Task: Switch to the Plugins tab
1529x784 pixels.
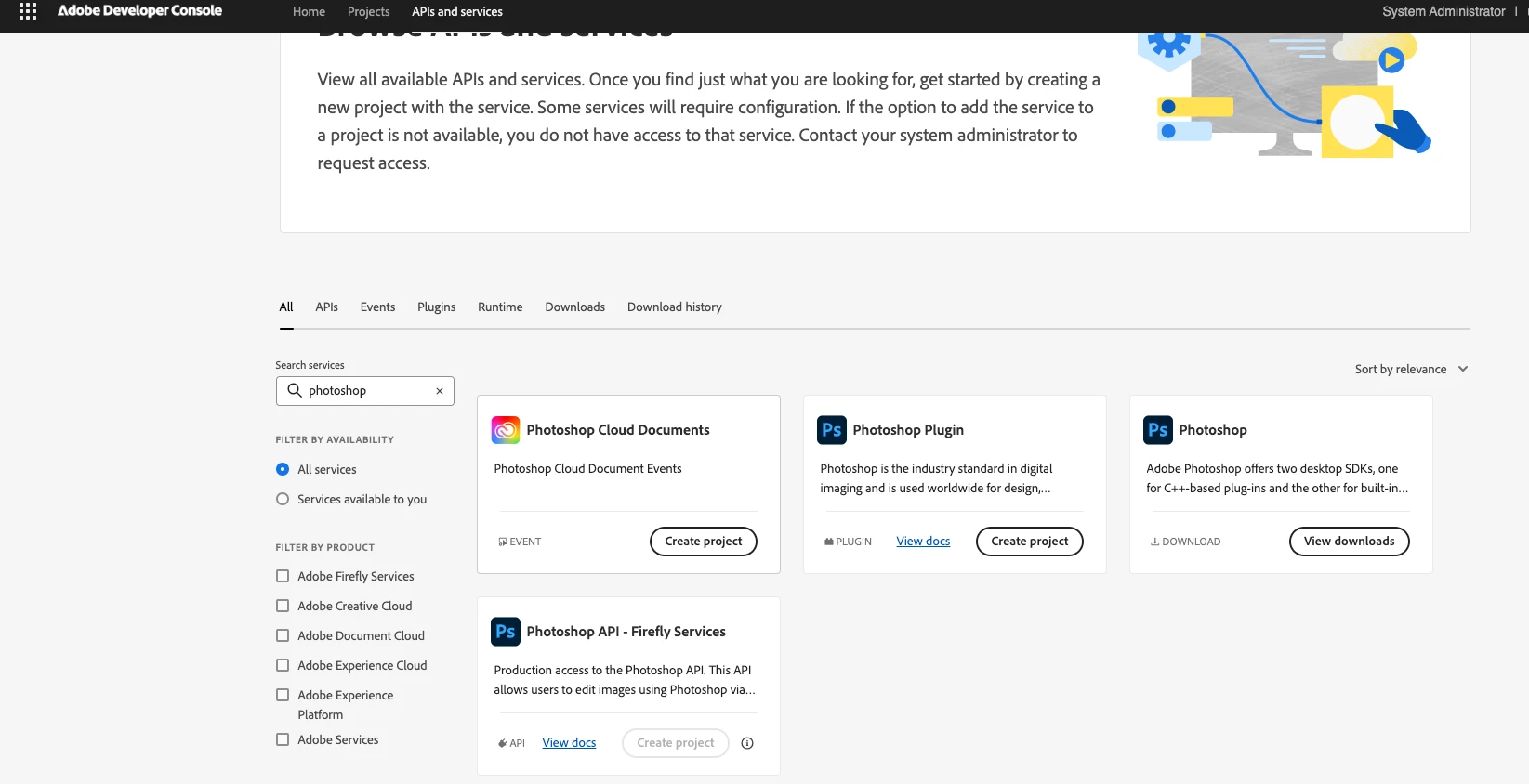Action: 436,307
